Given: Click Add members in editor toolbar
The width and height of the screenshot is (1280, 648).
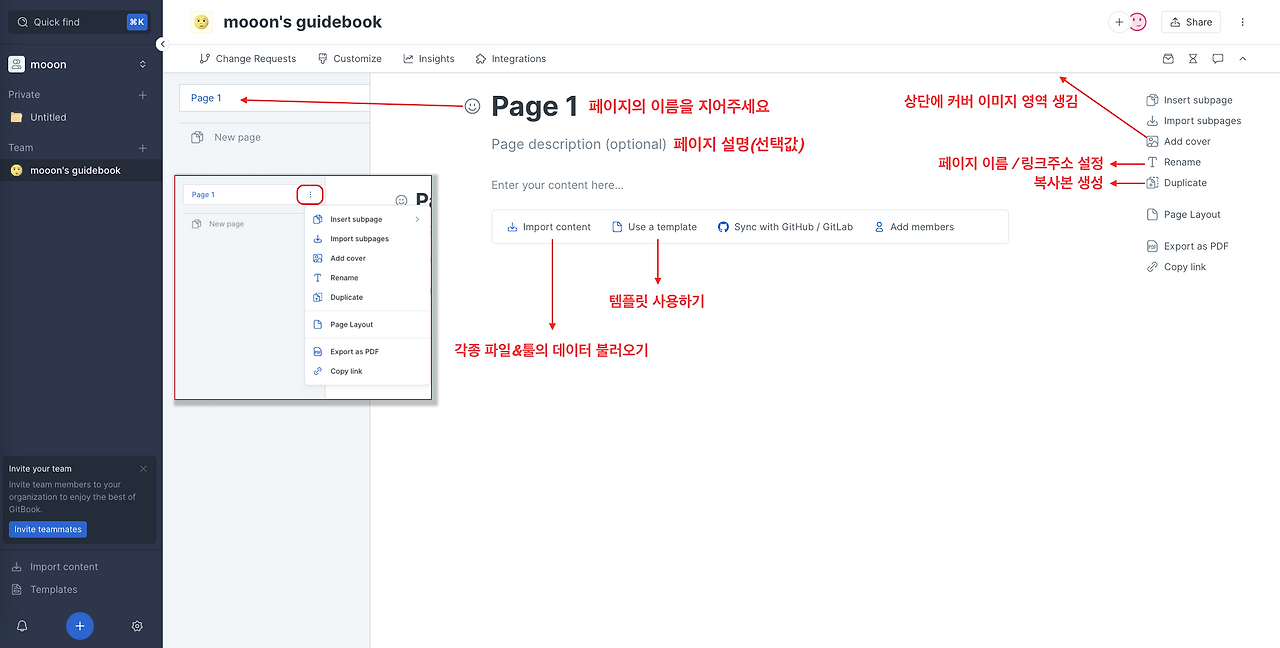Looking at the screenshot, I should tap(914, 227).
